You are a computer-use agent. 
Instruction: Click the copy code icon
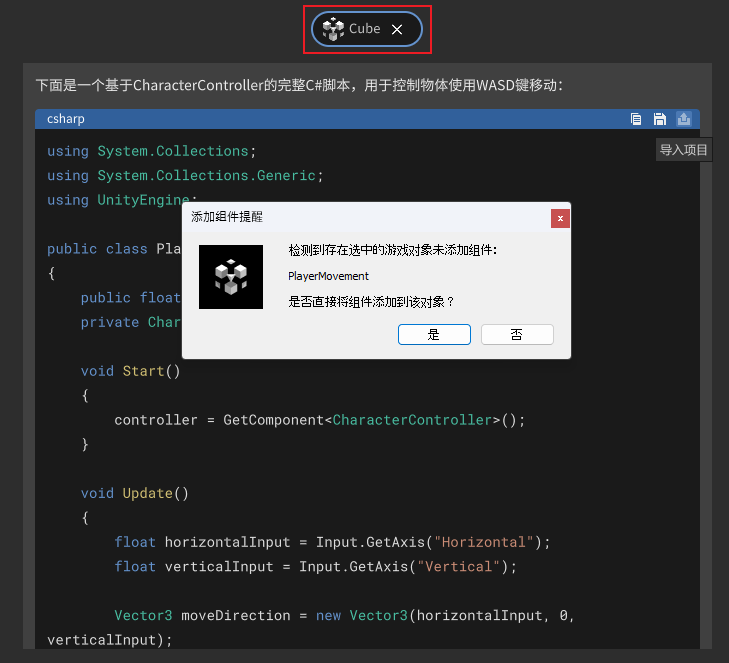click(636, 119)
